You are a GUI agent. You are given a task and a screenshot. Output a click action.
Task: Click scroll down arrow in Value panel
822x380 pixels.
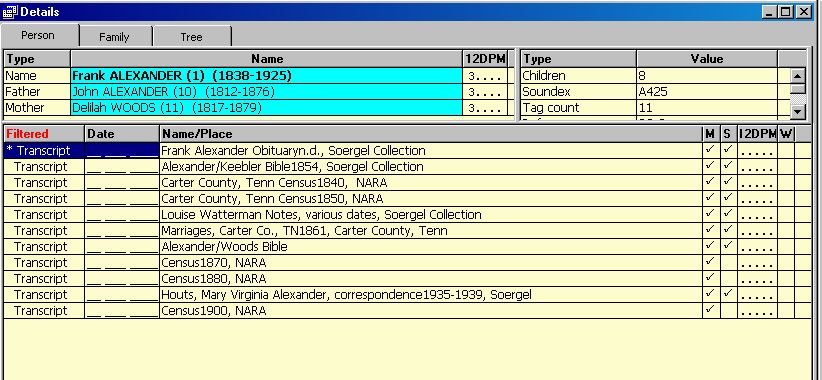797,111
